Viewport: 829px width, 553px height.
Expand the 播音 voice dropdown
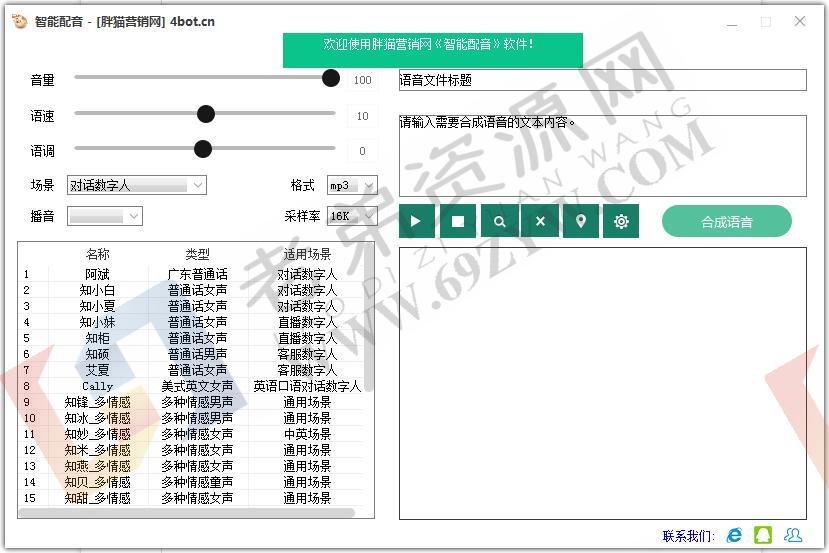pyautogui.click(x=105, y=216)
